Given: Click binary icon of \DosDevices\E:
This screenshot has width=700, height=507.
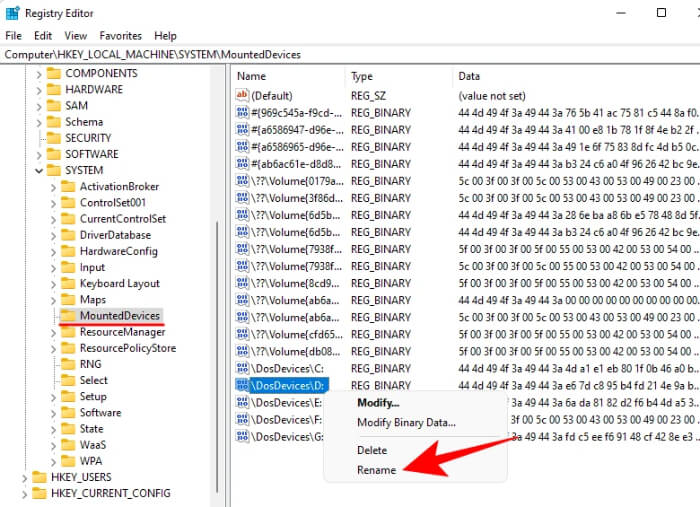Looking at the screenshot, I should (242, 403).
